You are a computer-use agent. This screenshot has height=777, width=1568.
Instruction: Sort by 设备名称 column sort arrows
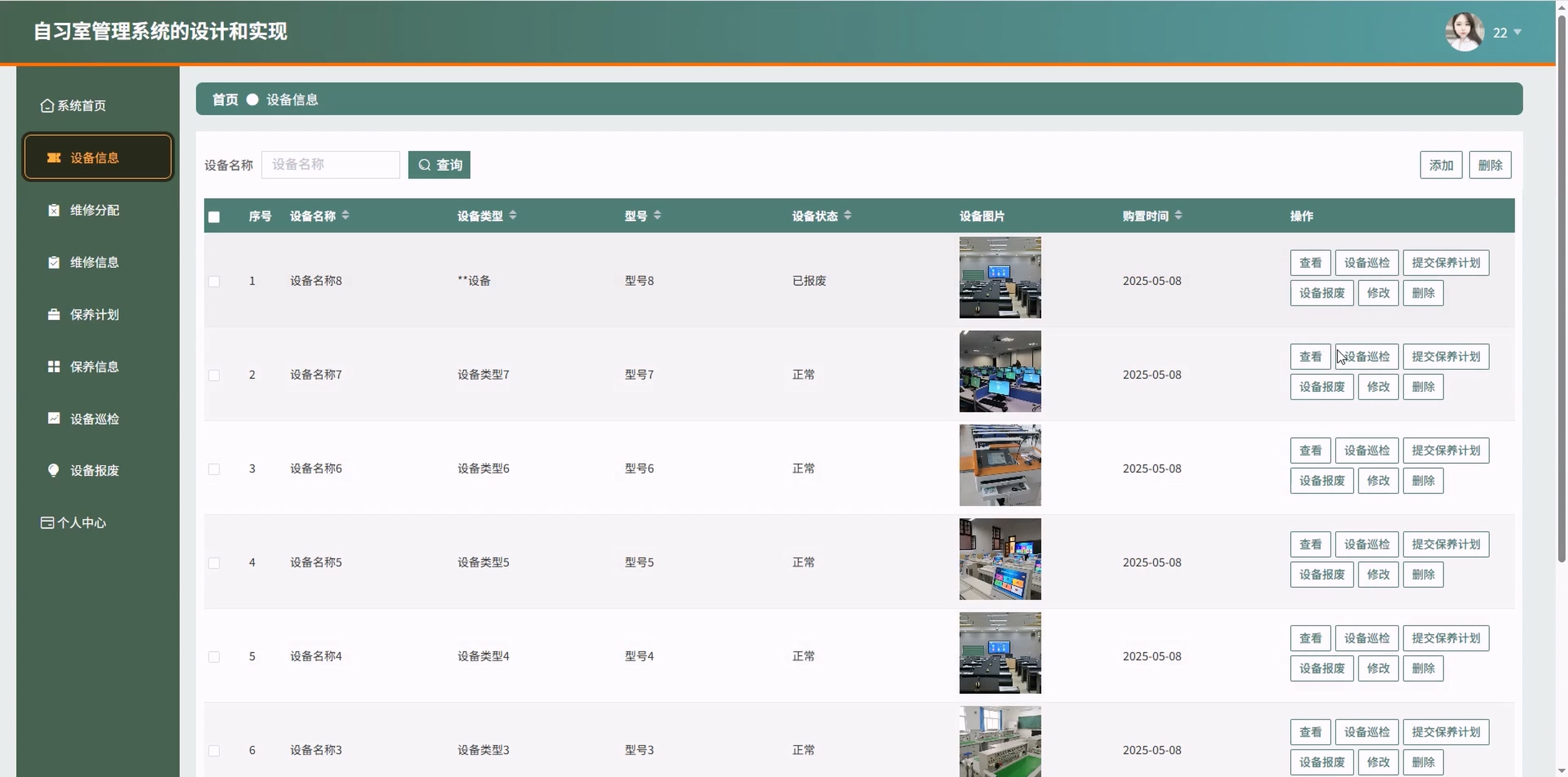coord(345,215)
